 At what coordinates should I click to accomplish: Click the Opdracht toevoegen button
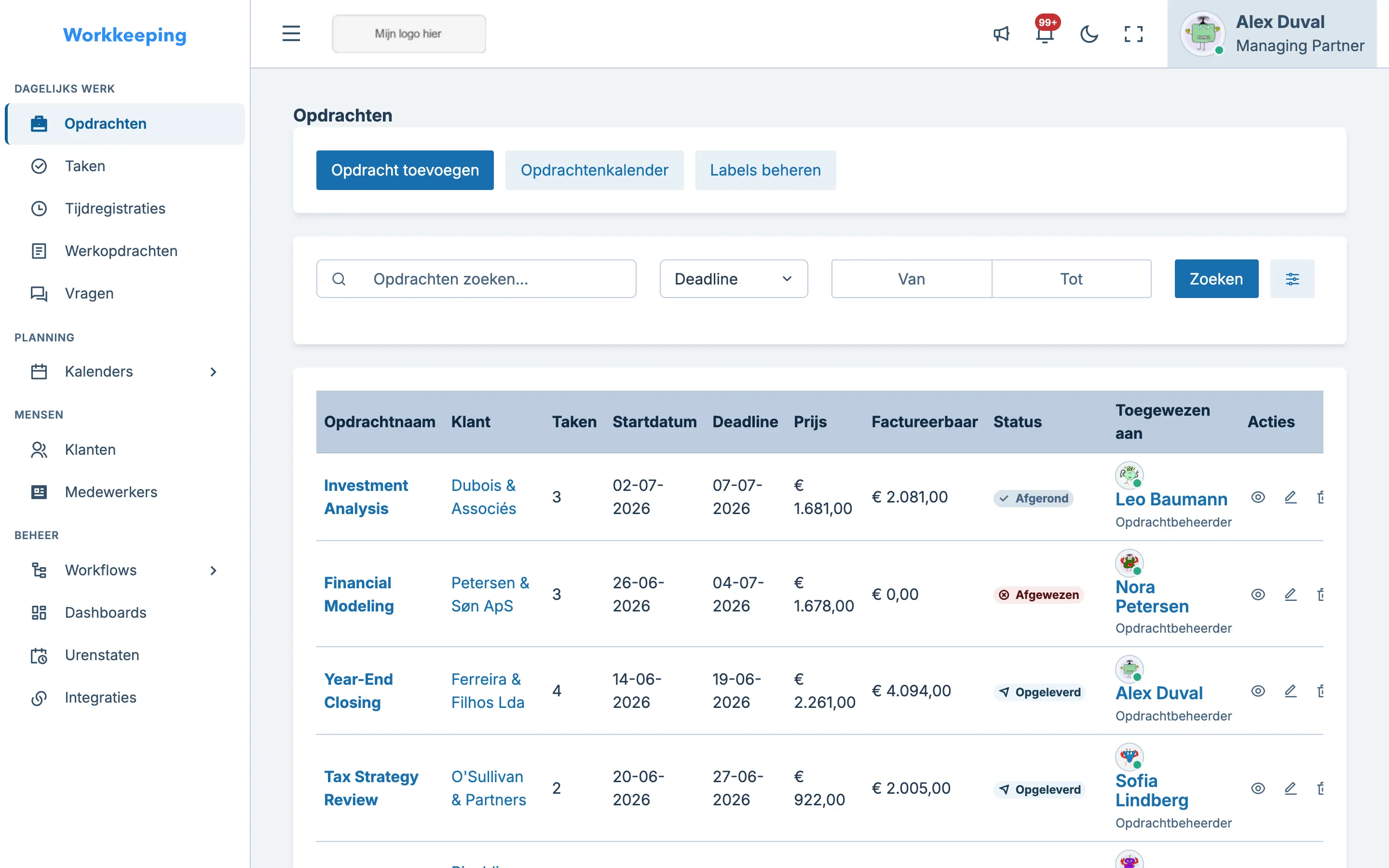coord(405,170)
